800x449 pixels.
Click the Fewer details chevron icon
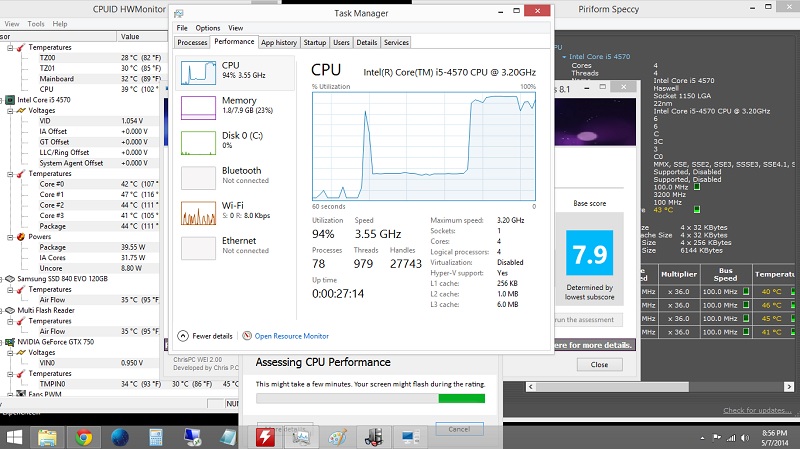(183, 336)
